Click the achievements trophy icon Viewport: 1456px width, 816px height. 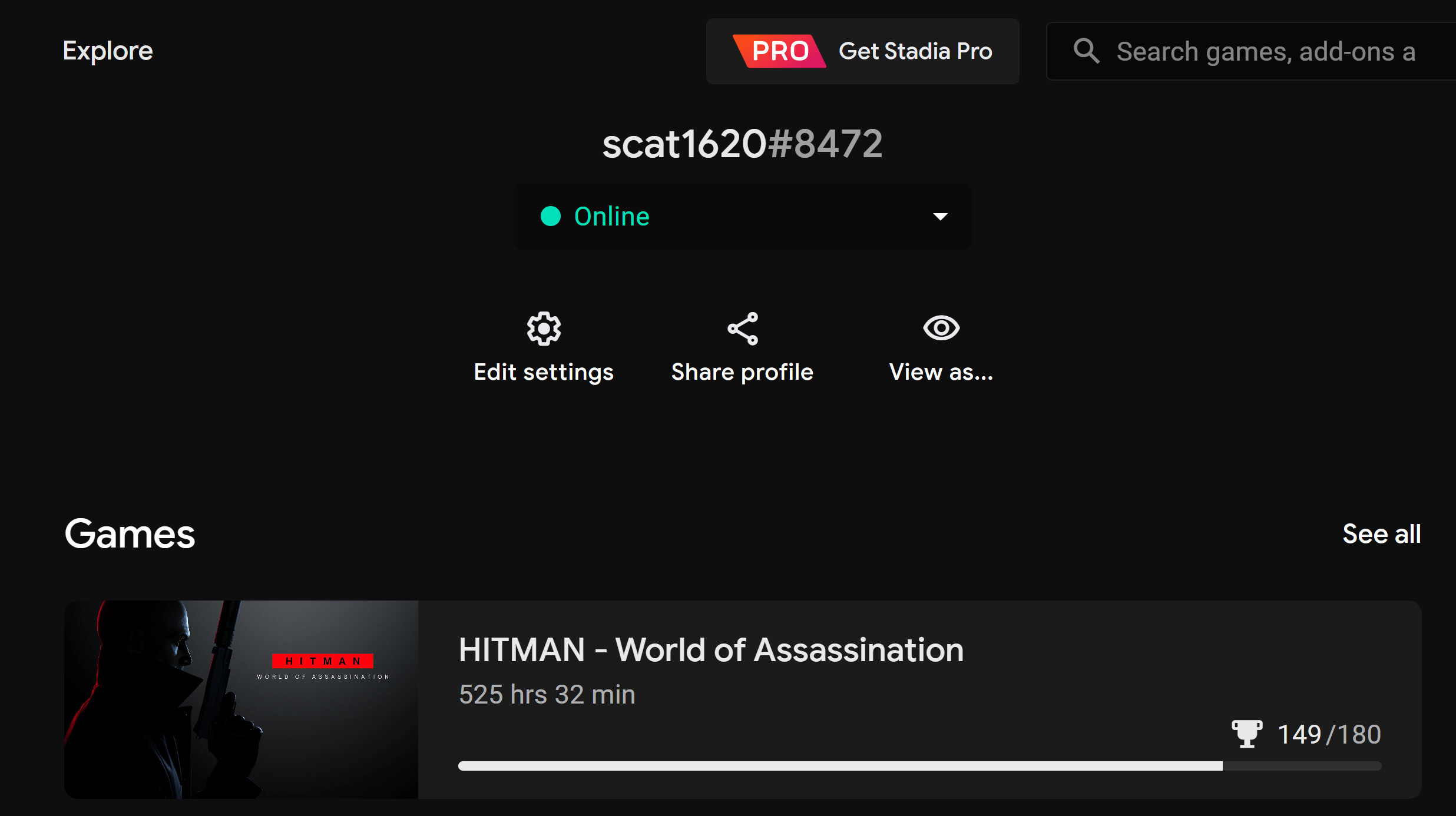click(1246, 734)
